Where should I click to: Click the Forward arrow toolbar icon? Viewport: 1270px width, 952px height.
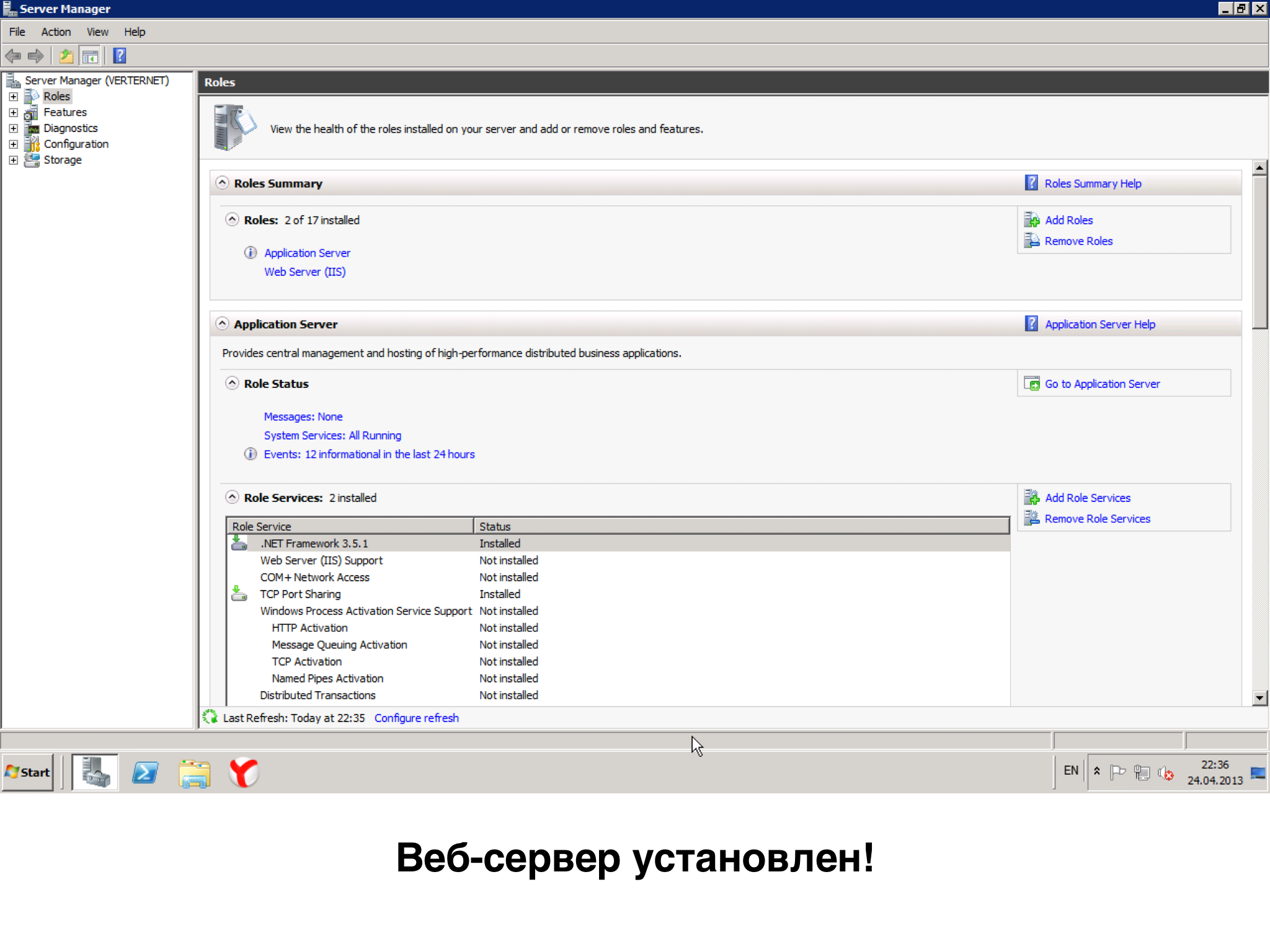36,56
